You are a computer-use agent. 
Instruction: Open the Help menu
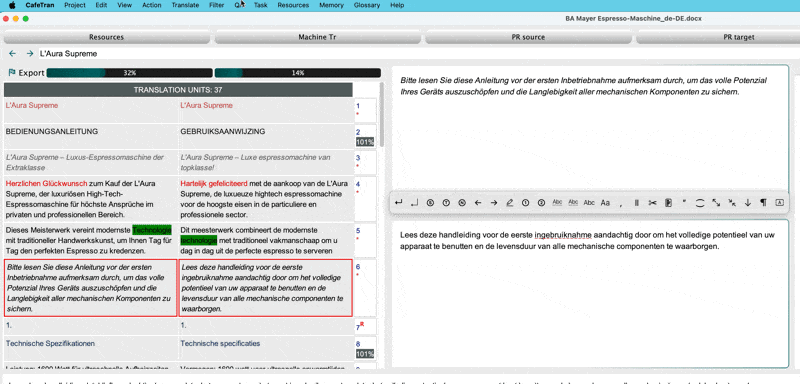(x=397, y=5)
